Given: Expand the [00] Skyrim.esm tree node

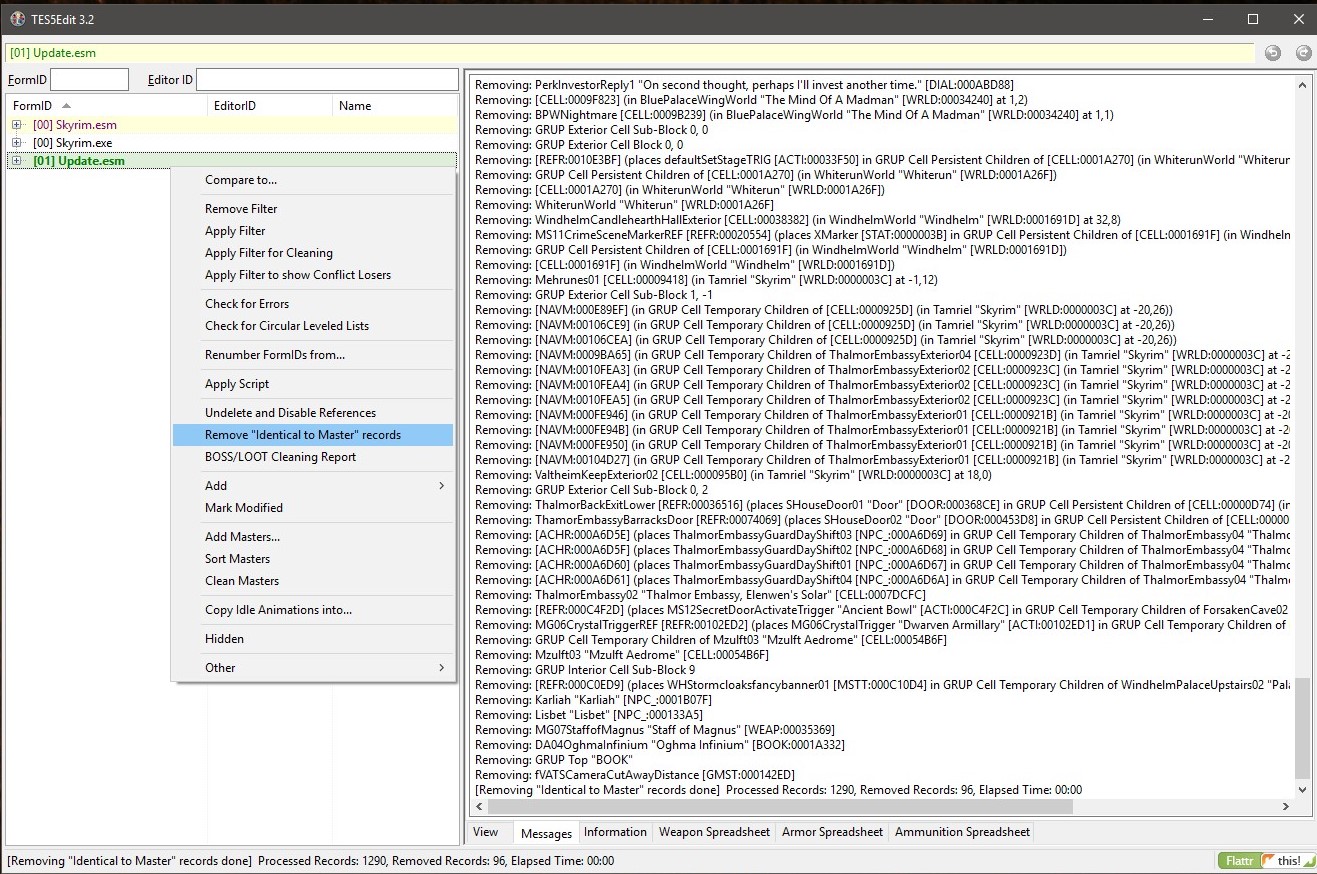Looking at the screenshot, I should pyautogui.click(x=17, y=125).
